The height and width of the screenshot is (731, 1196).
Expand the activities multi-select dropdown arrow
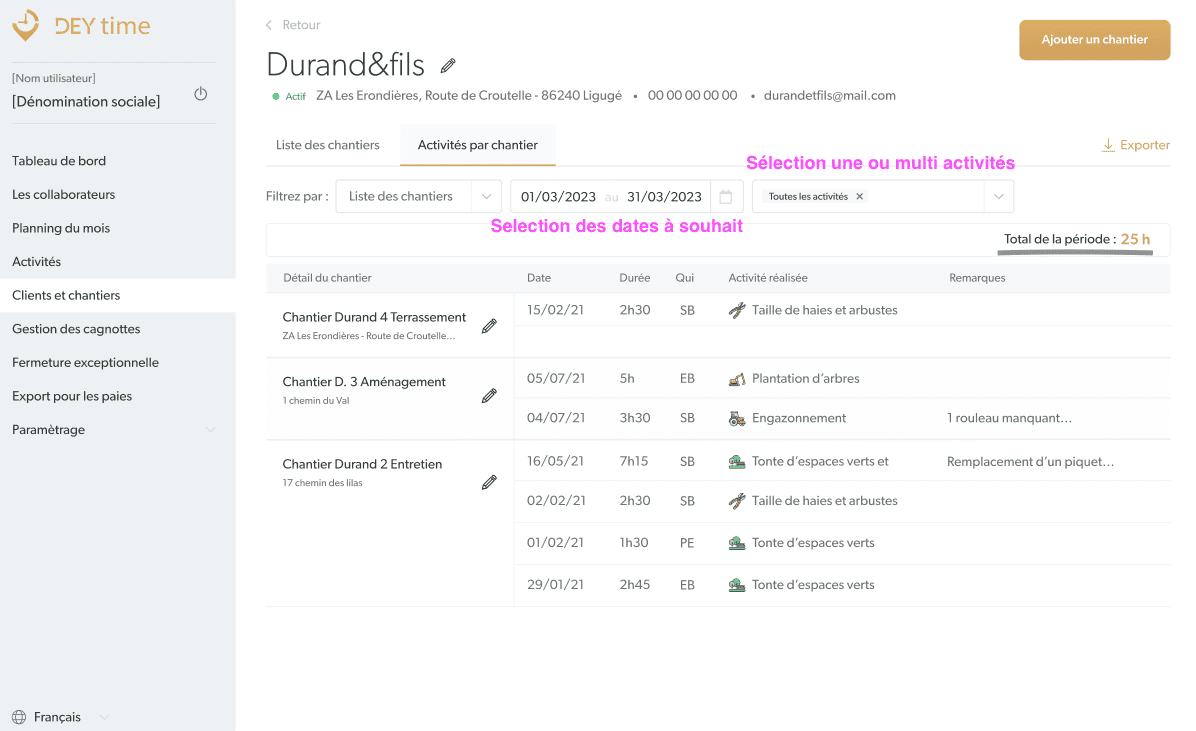tap(998, 197)
